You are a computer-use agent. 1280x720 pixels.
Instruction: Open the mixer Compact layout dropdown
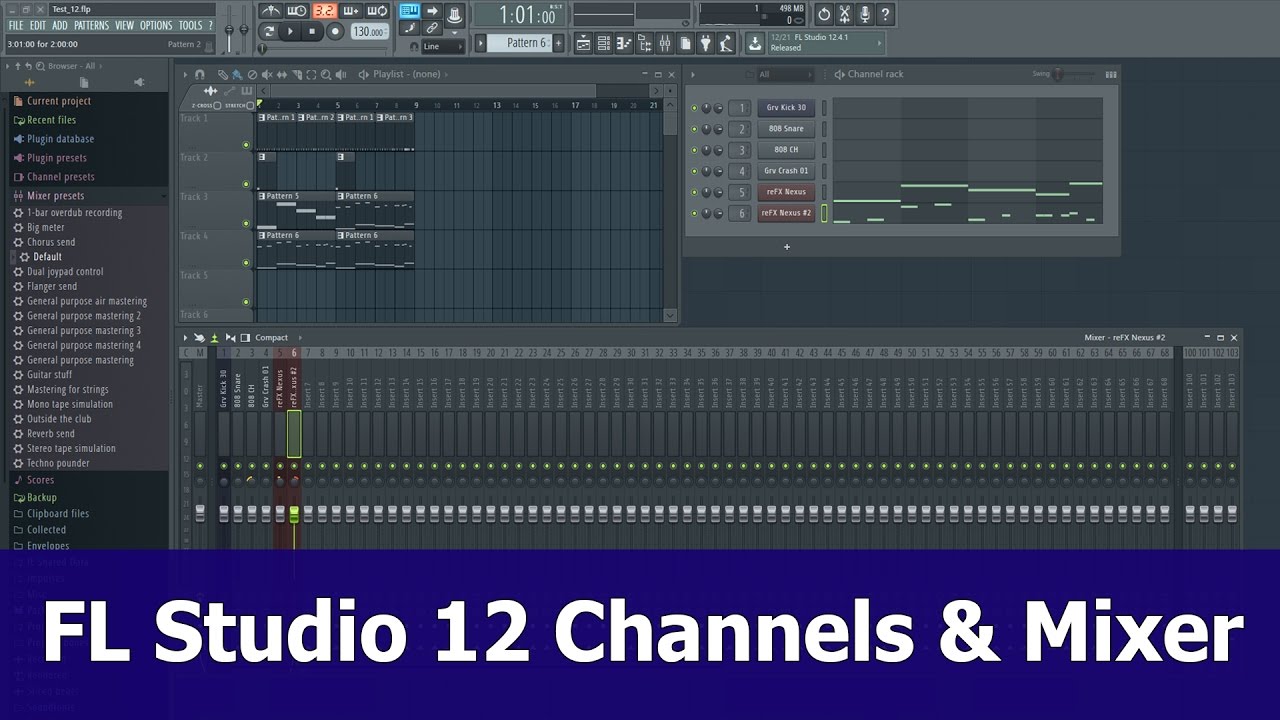(x=277, y=338)
